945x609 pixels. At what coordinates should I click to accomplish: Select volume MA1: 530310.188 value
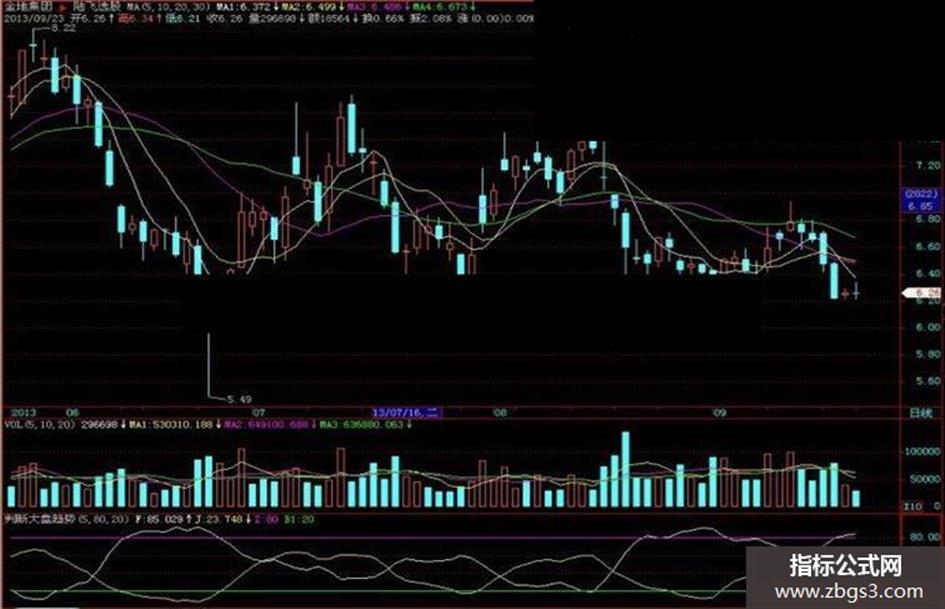click(172, 424)
